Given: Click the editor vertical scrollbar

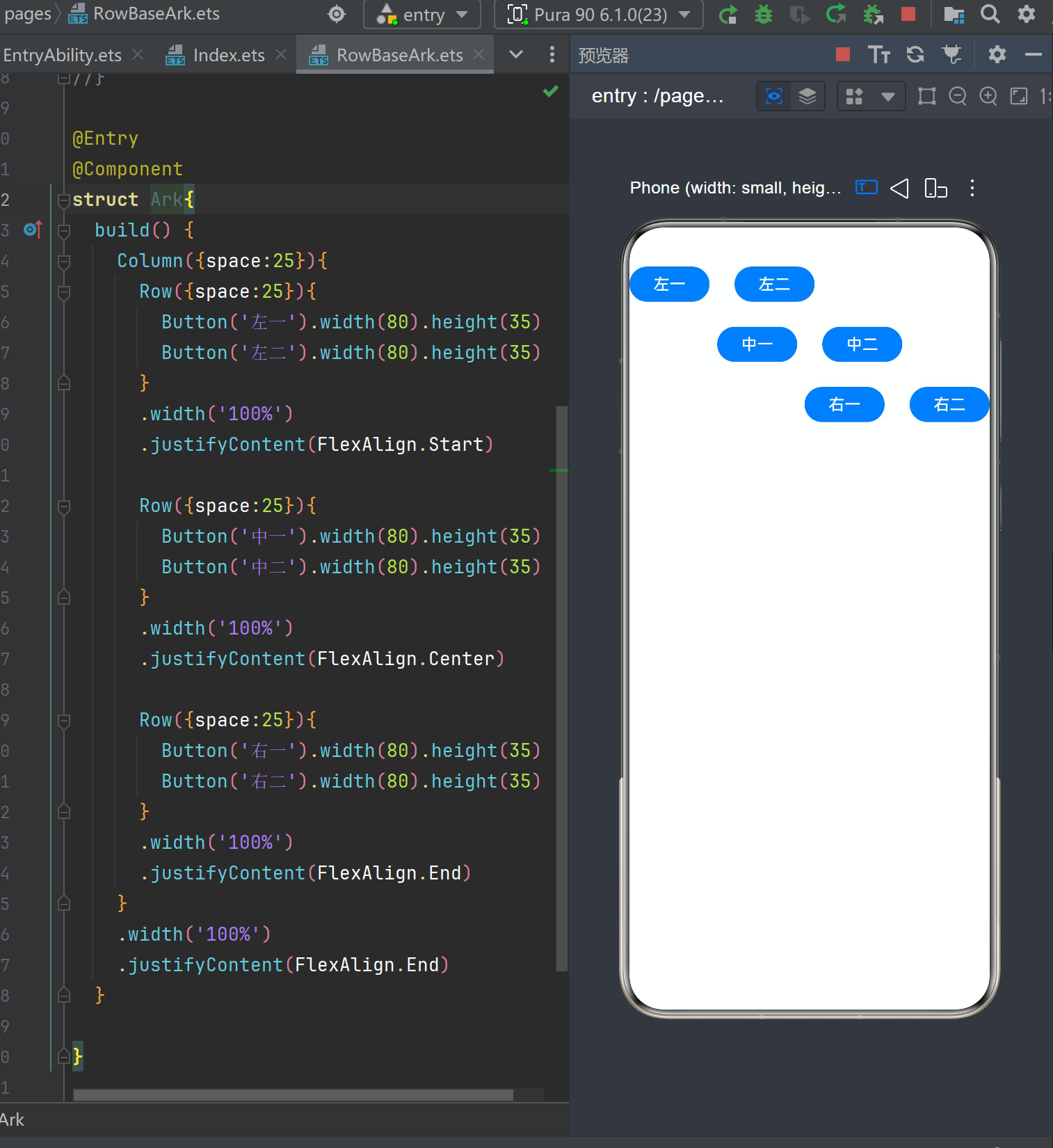Looking at the screenshot, I should (x=562, y=688).
